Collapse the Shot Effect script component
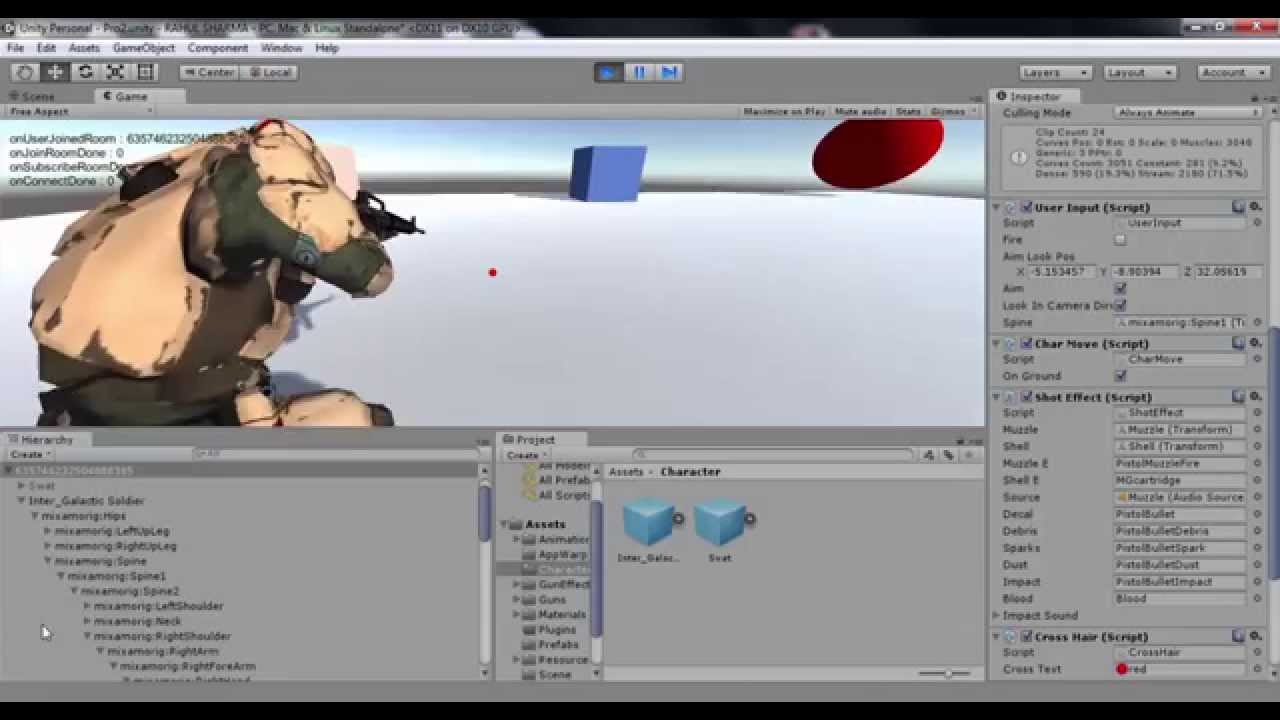Viewport: 1280px width, 720px height. coord(997,397)
